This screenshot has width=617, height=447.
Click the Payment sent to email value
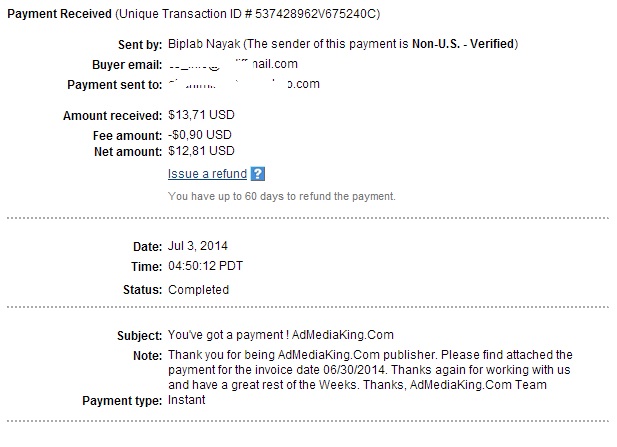point(244,84)
